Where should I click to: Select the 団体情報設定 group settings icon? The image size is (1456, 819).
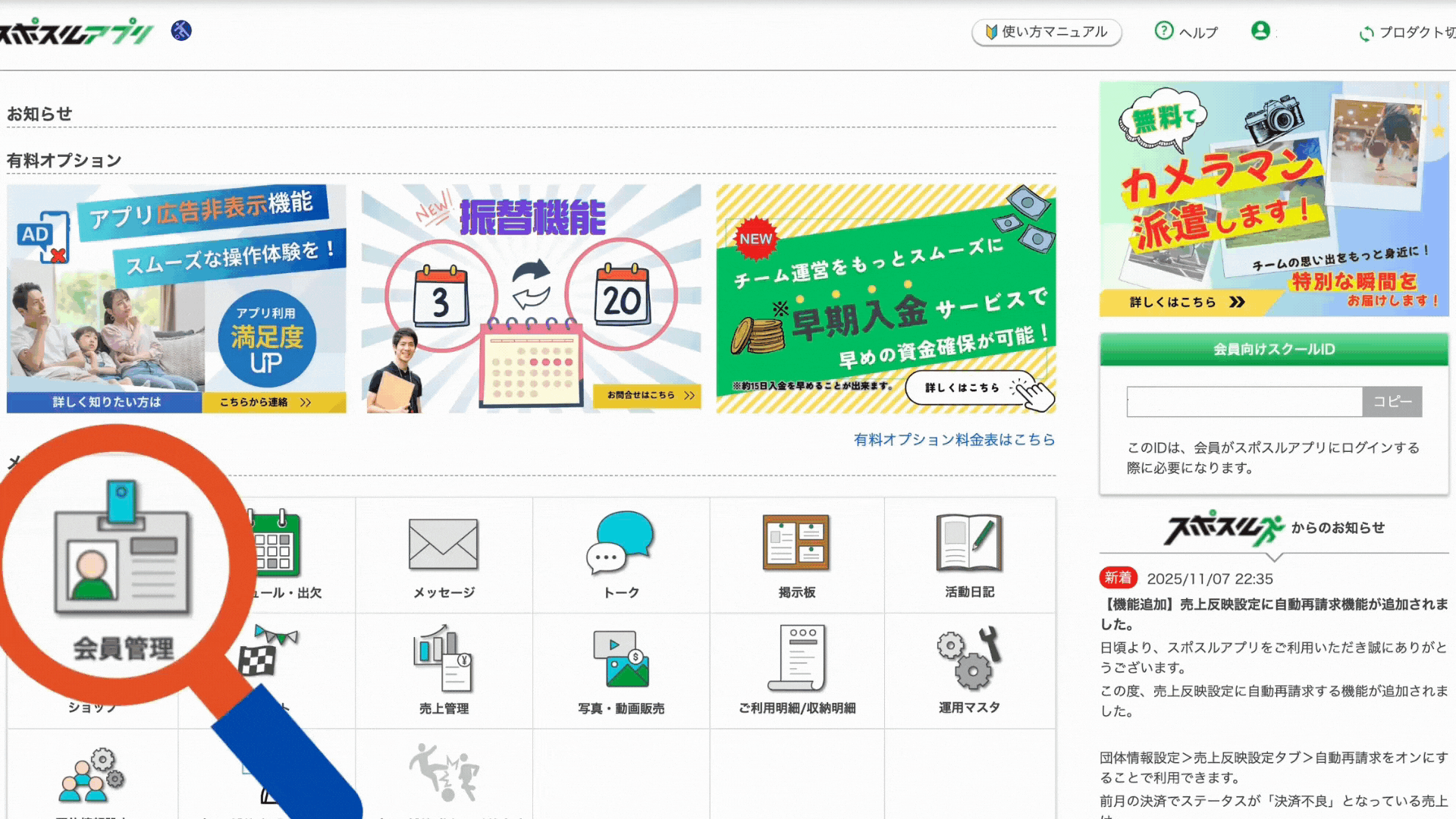click(91, 773)
